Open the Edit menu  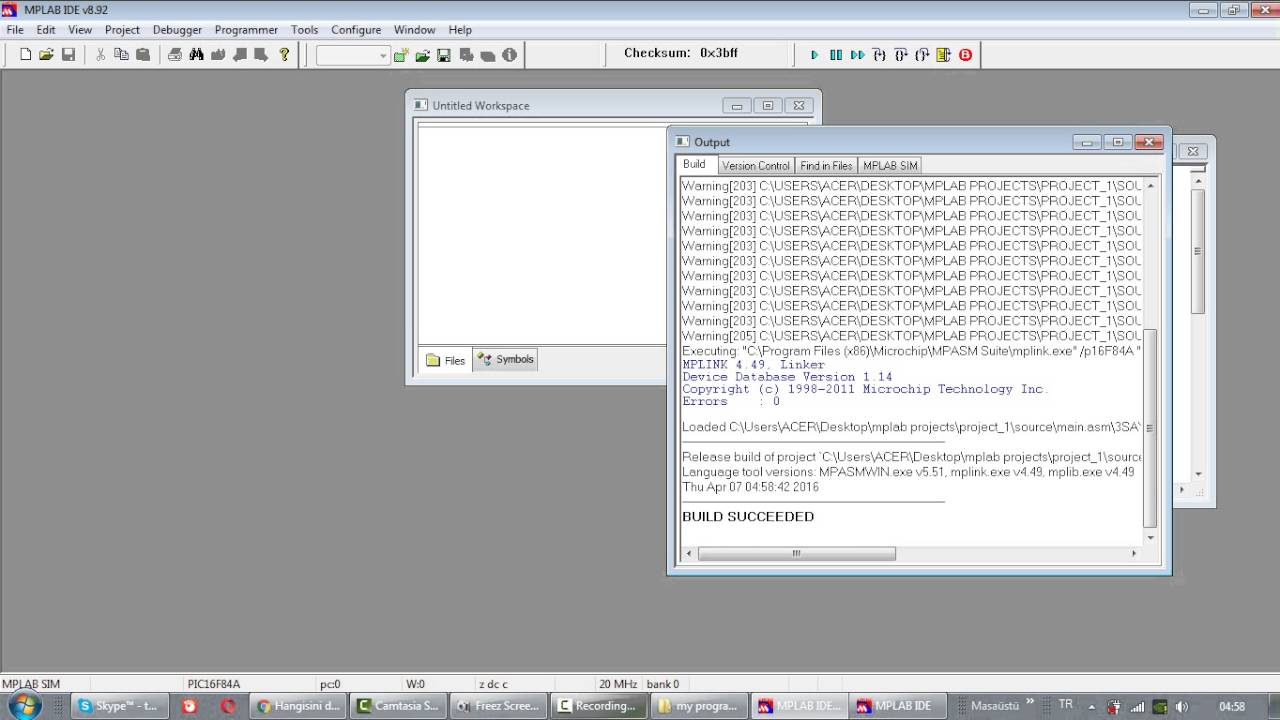tap(46, 30)
